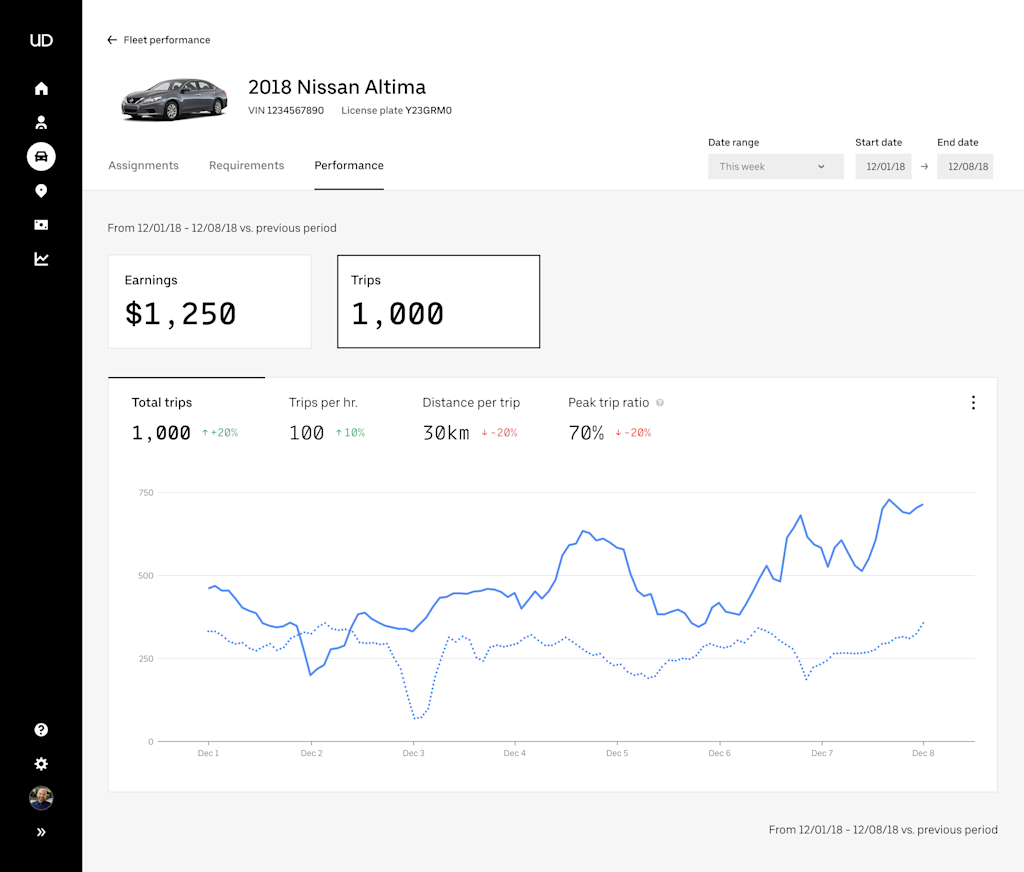Open Settings with the gear icon
This screenshot has width=1024, height=872.
click(x=40, y=763)
